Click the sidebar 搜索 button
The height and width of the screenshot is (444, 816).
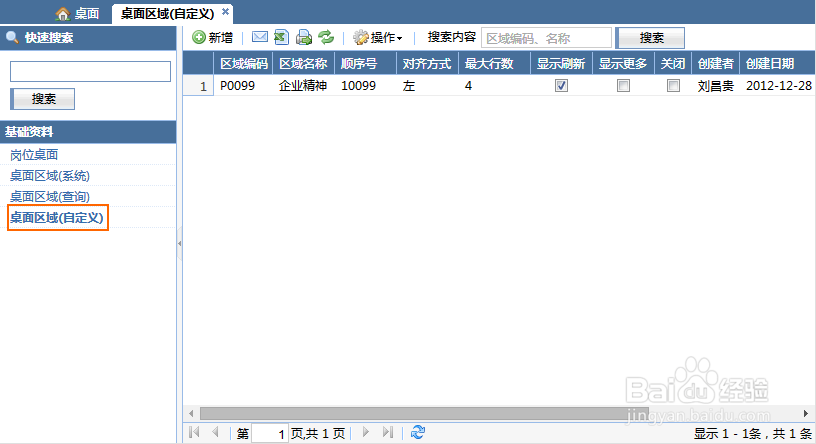43,99
